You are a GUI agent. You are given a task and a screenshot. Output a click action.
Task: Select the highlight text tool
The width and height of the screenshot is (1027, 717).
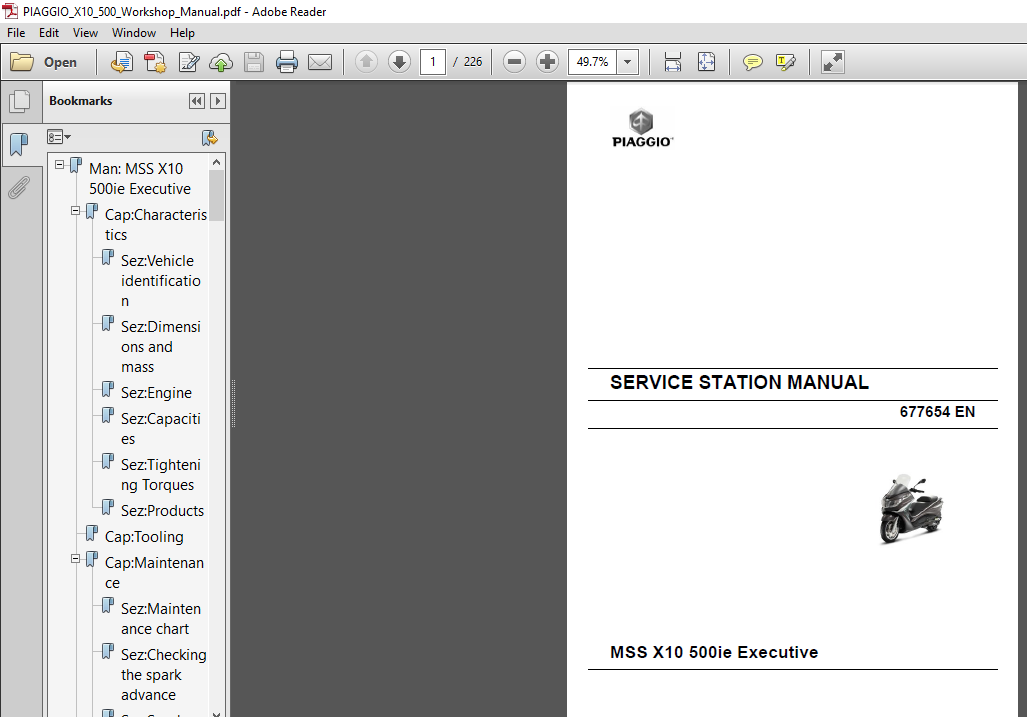785,62
